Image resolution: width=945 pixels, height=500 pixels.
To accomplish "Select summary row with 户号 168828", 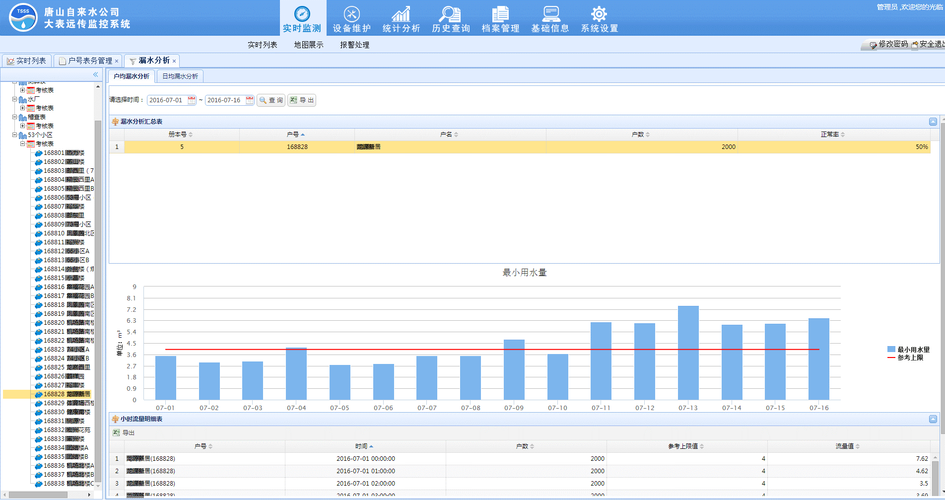I will pyautogui.click(x=520, y=147).
